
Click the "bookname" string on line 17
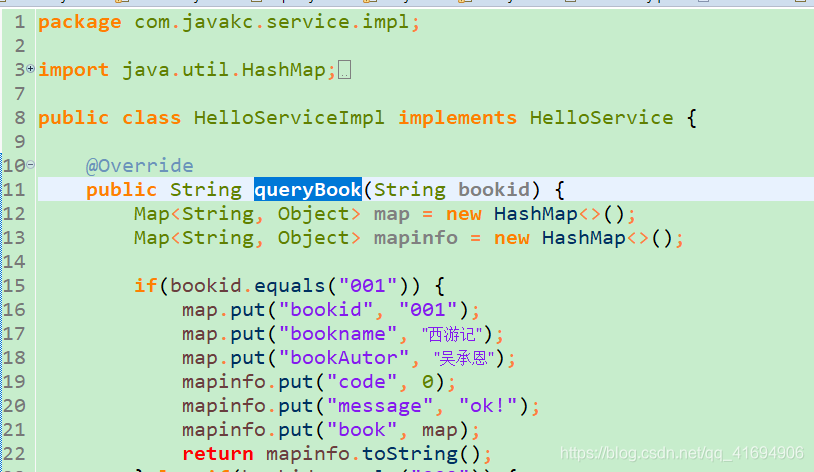pos(337,334)
